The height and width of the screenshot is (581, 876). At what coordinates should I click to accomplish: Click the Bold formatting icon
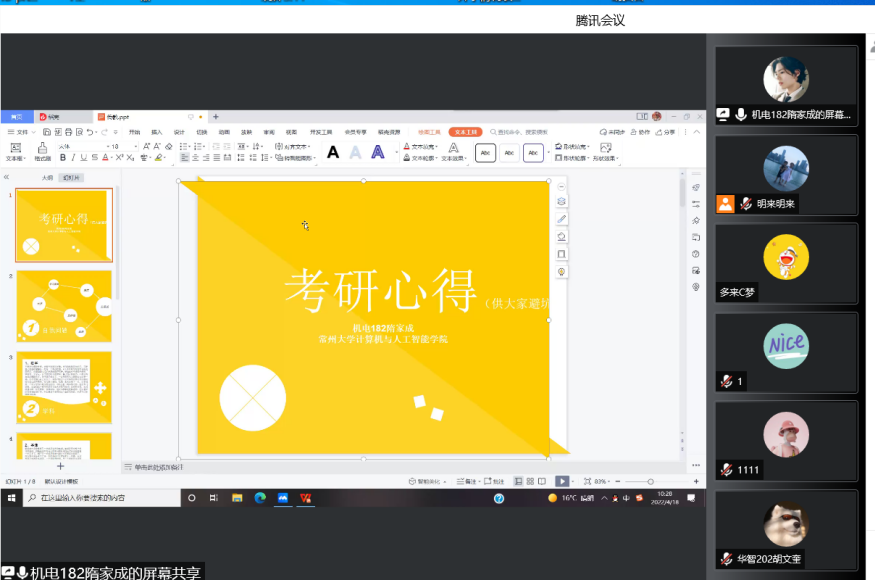pyautogui.click(x=63, y=157)
